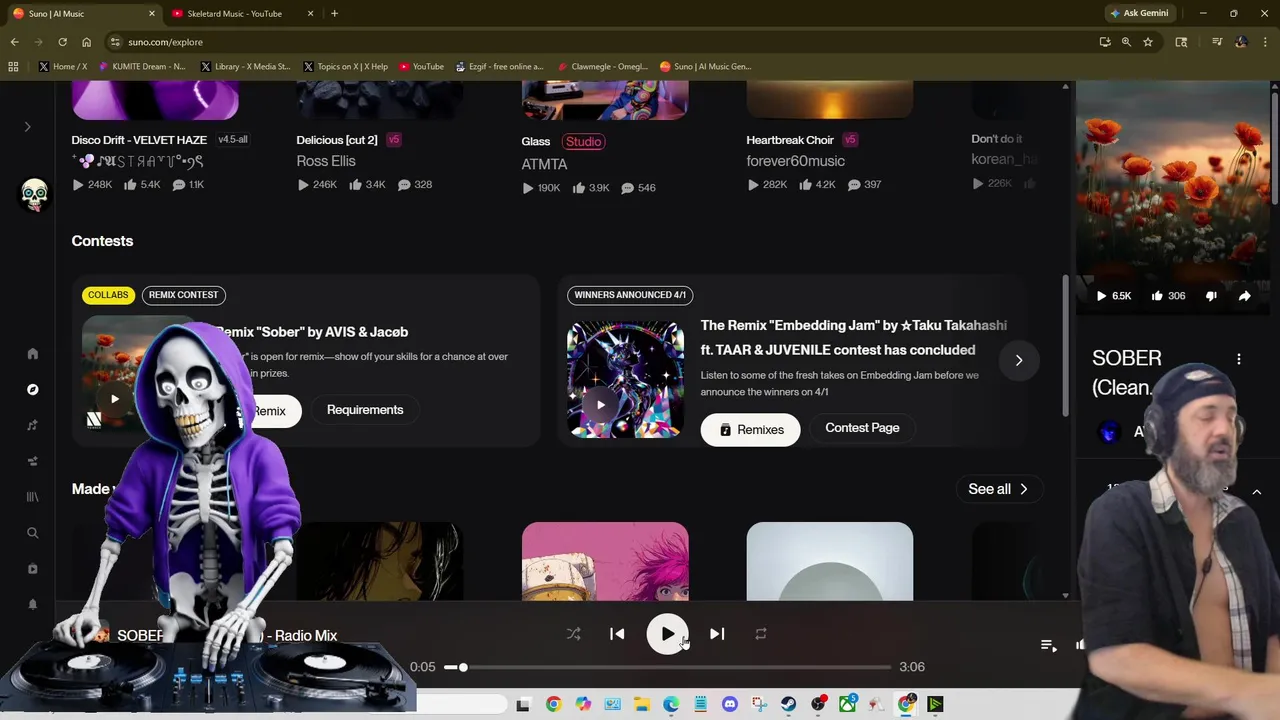Advance contests carousel with right arrow
This screenshot has width=1280, height=720.
(x=1019, y=360)
